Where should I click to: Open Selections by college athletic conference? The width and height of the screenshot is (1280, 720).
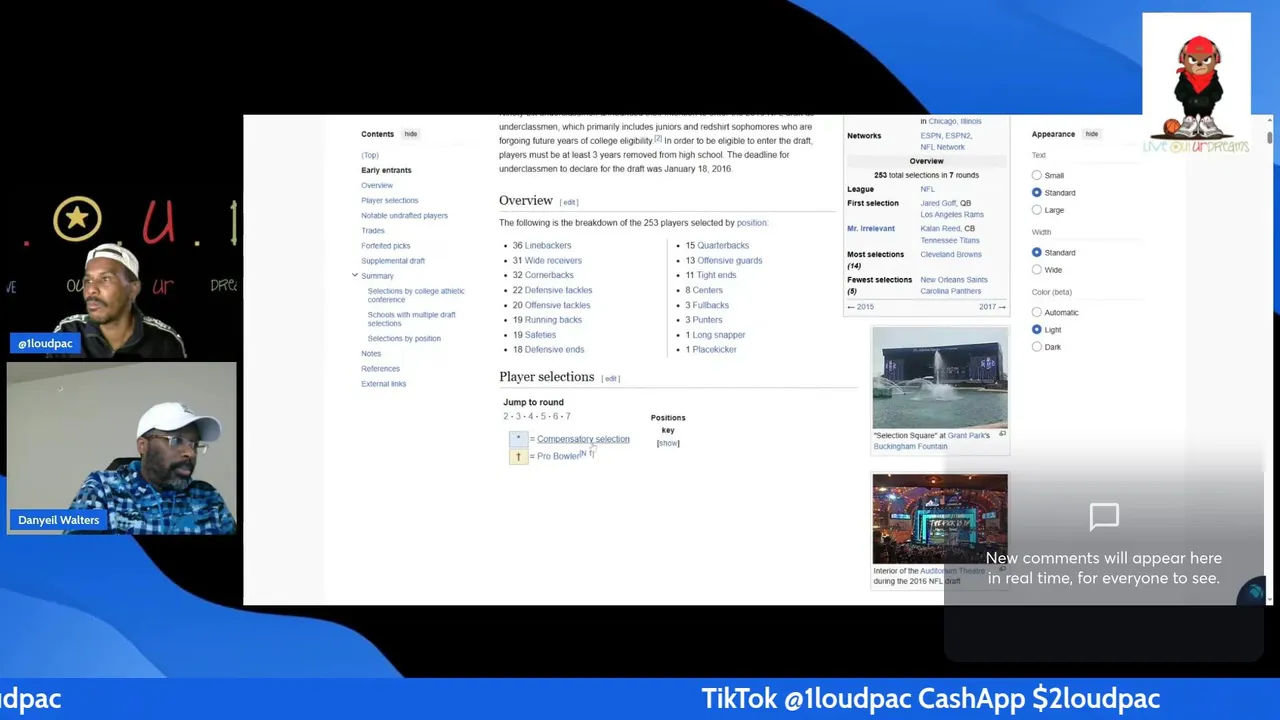(416, 295)
